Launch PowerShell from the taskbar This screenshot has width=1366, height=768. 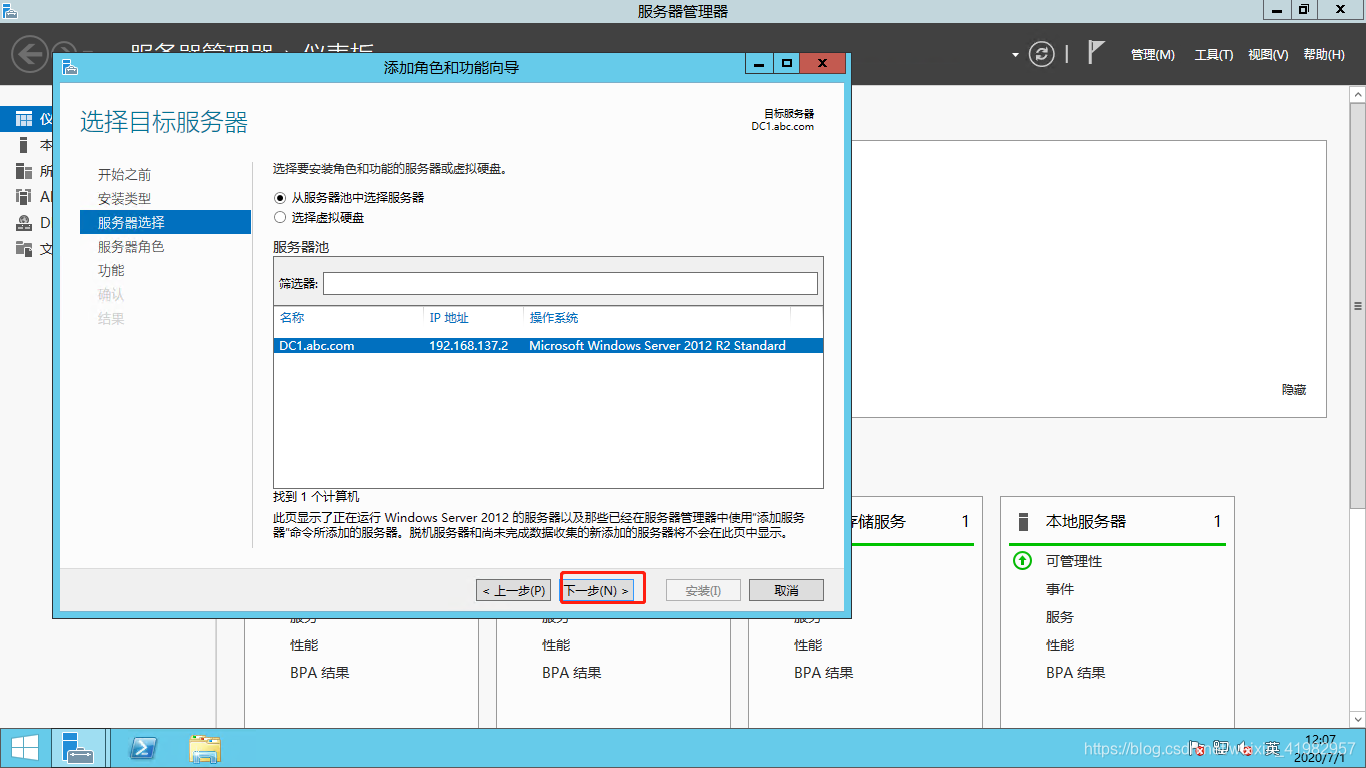click(143, 748)
